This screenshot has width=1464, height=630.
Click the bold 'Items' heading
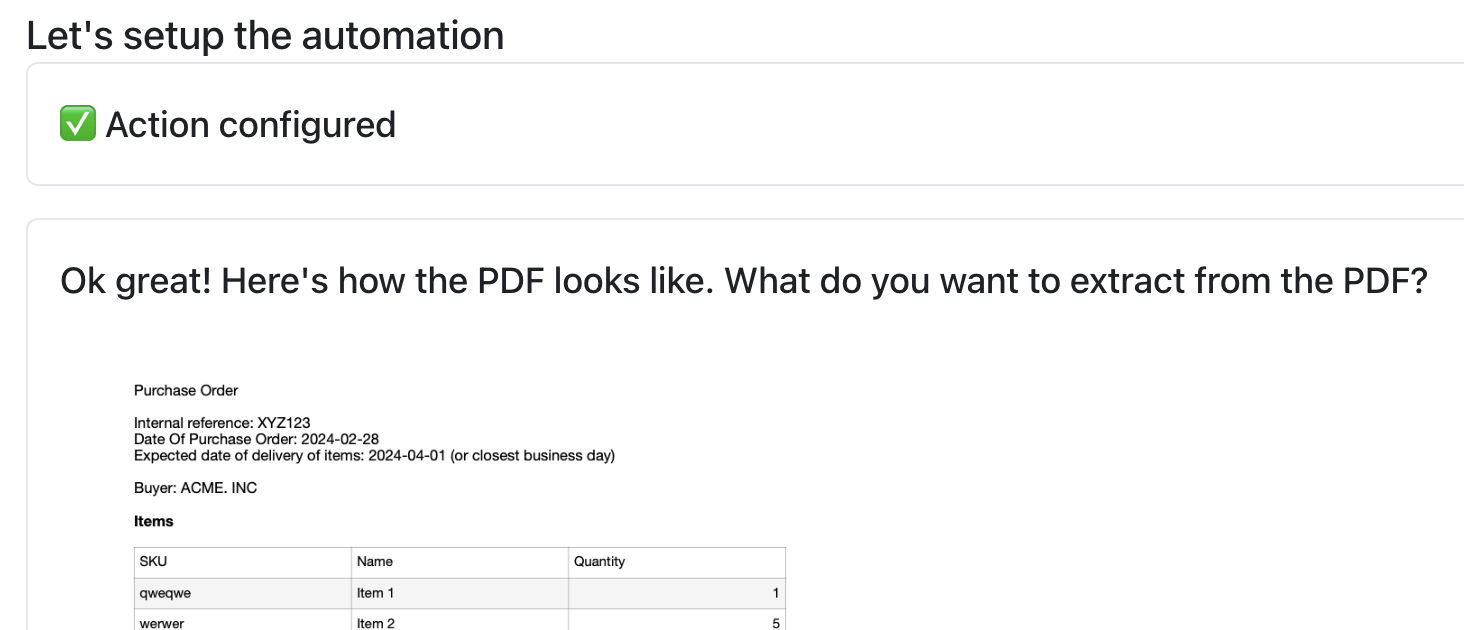154,521
